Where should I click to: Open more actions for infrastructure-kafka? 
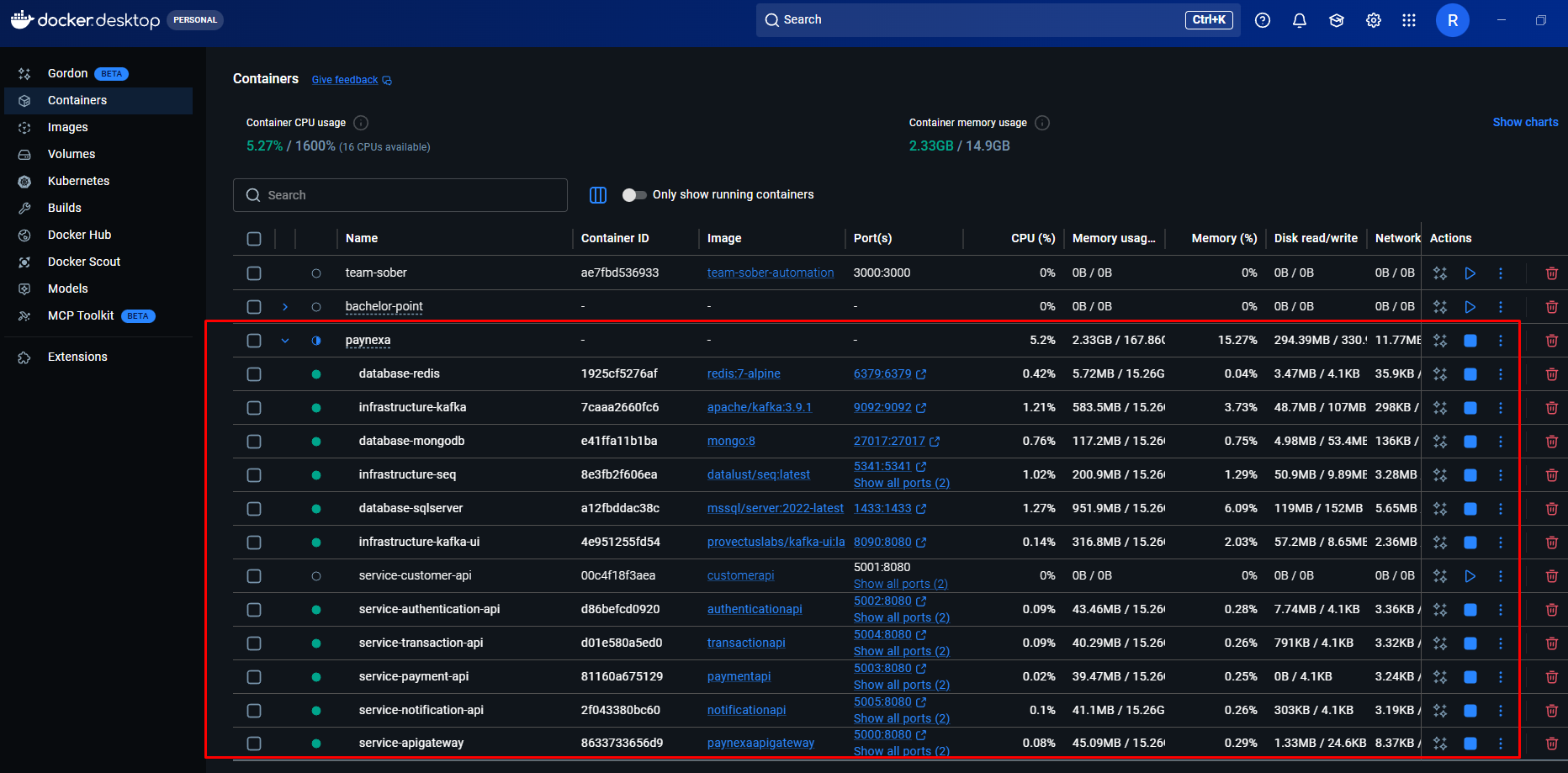click(1500, 408)
